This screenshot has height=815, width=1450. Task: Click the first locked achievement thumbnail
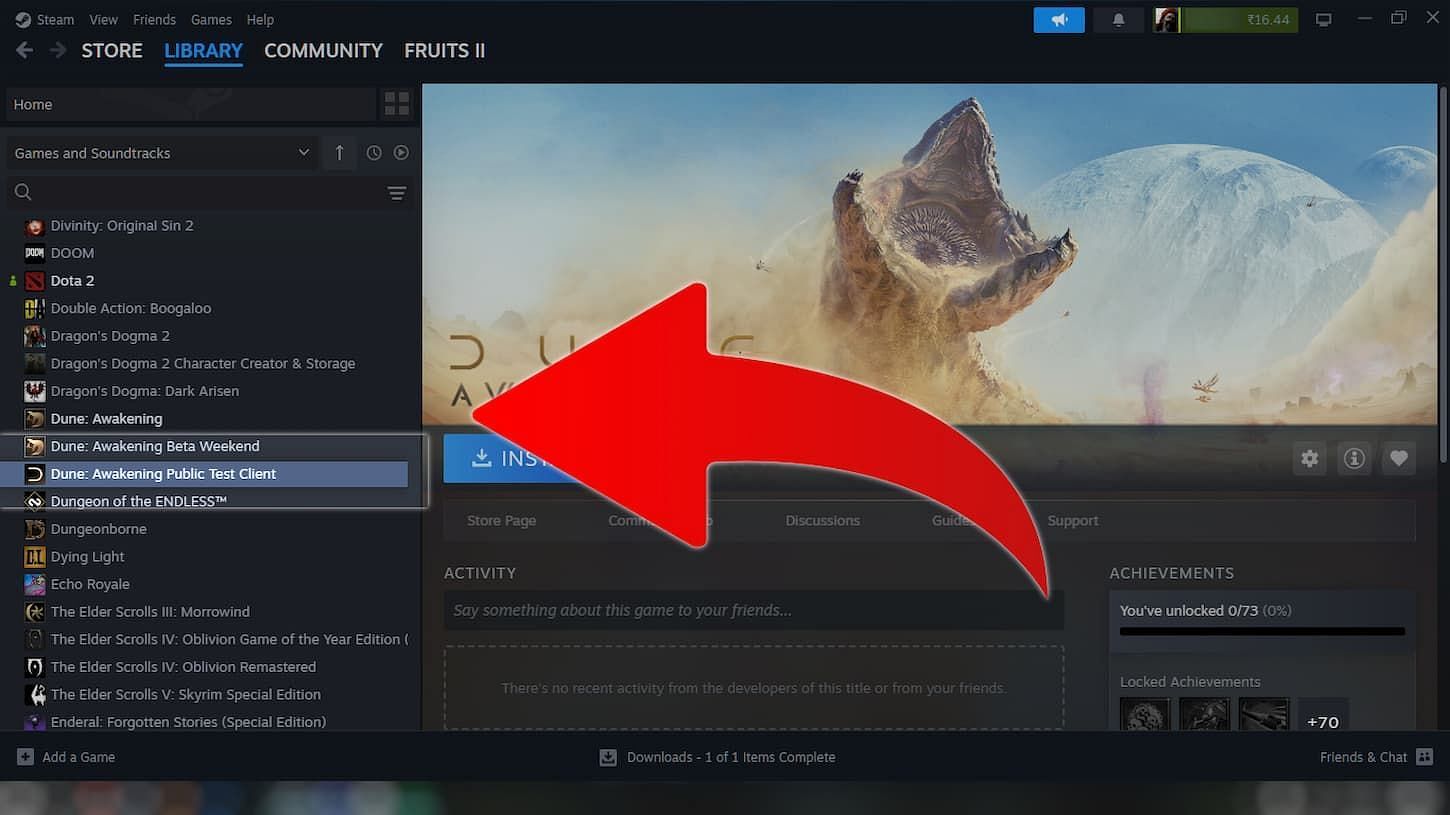(1145, 716)
